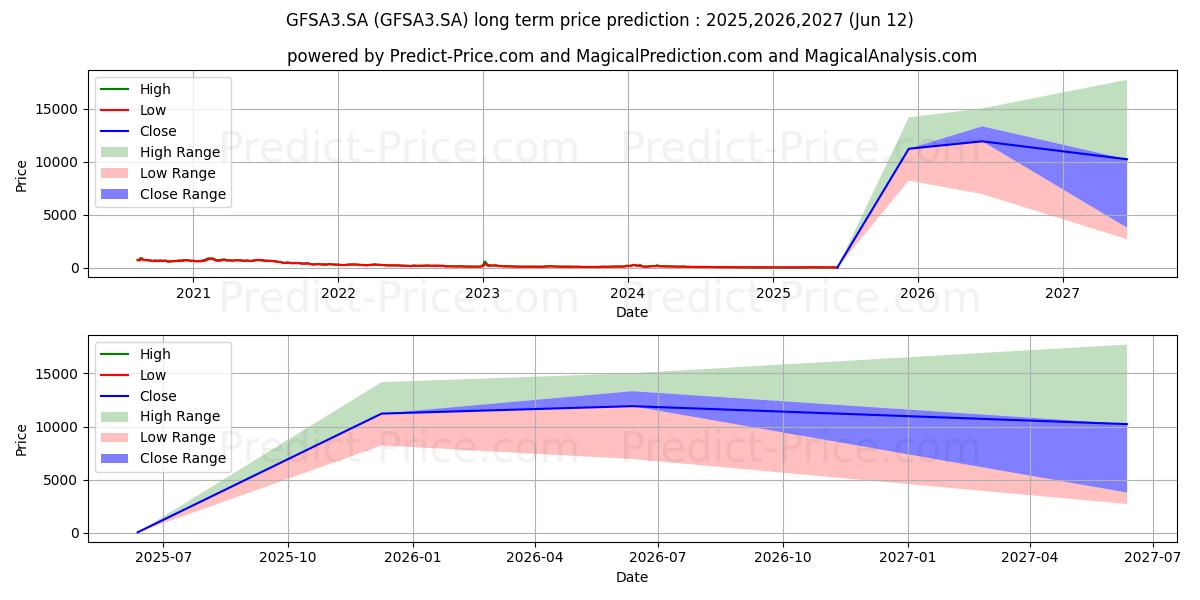Click the 2026 tick label on top x-axis
Screen dimensions: 1200x600
tap(917, 293)
